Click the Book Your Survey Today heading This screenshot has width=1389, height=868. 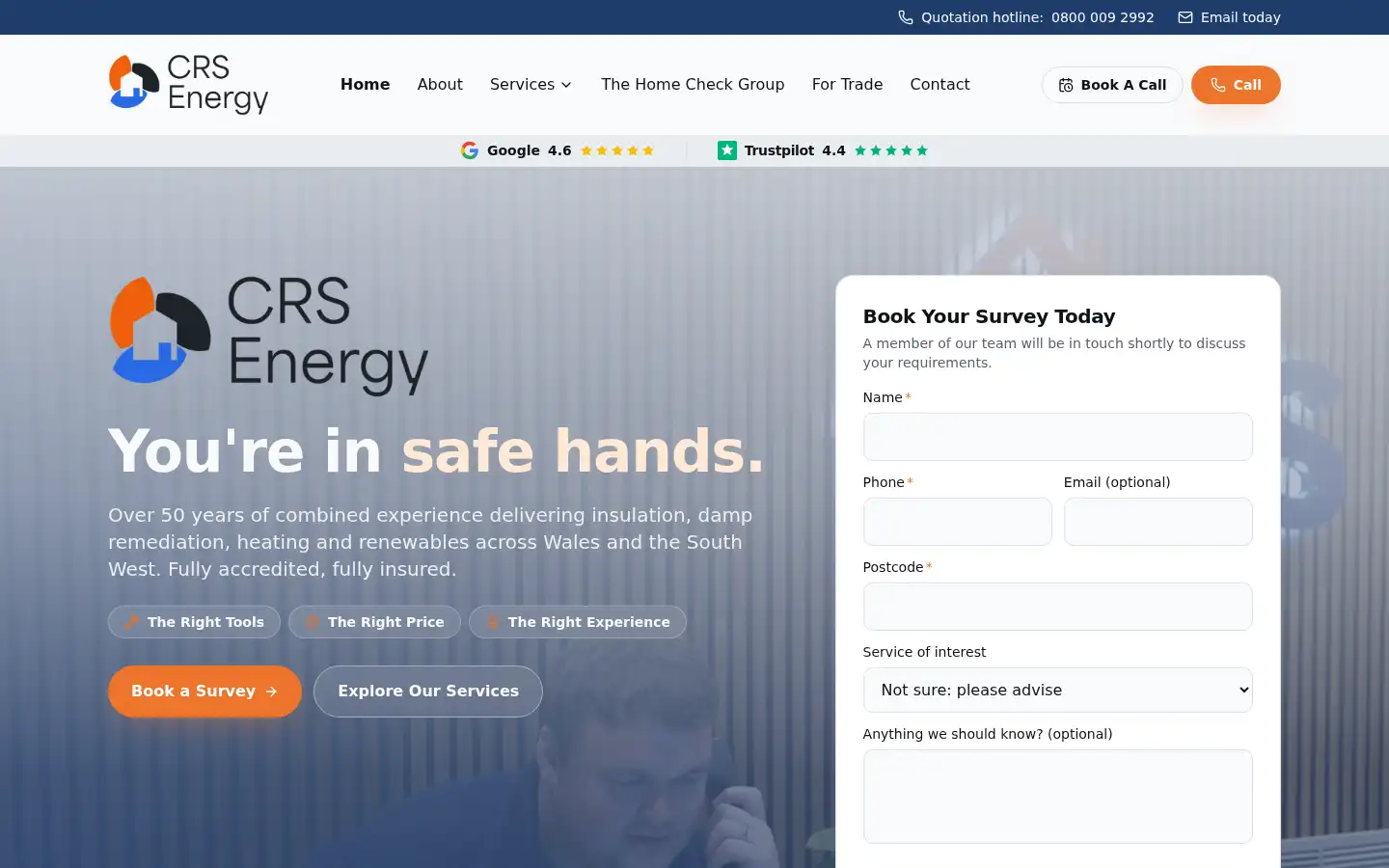pos(989,316)
